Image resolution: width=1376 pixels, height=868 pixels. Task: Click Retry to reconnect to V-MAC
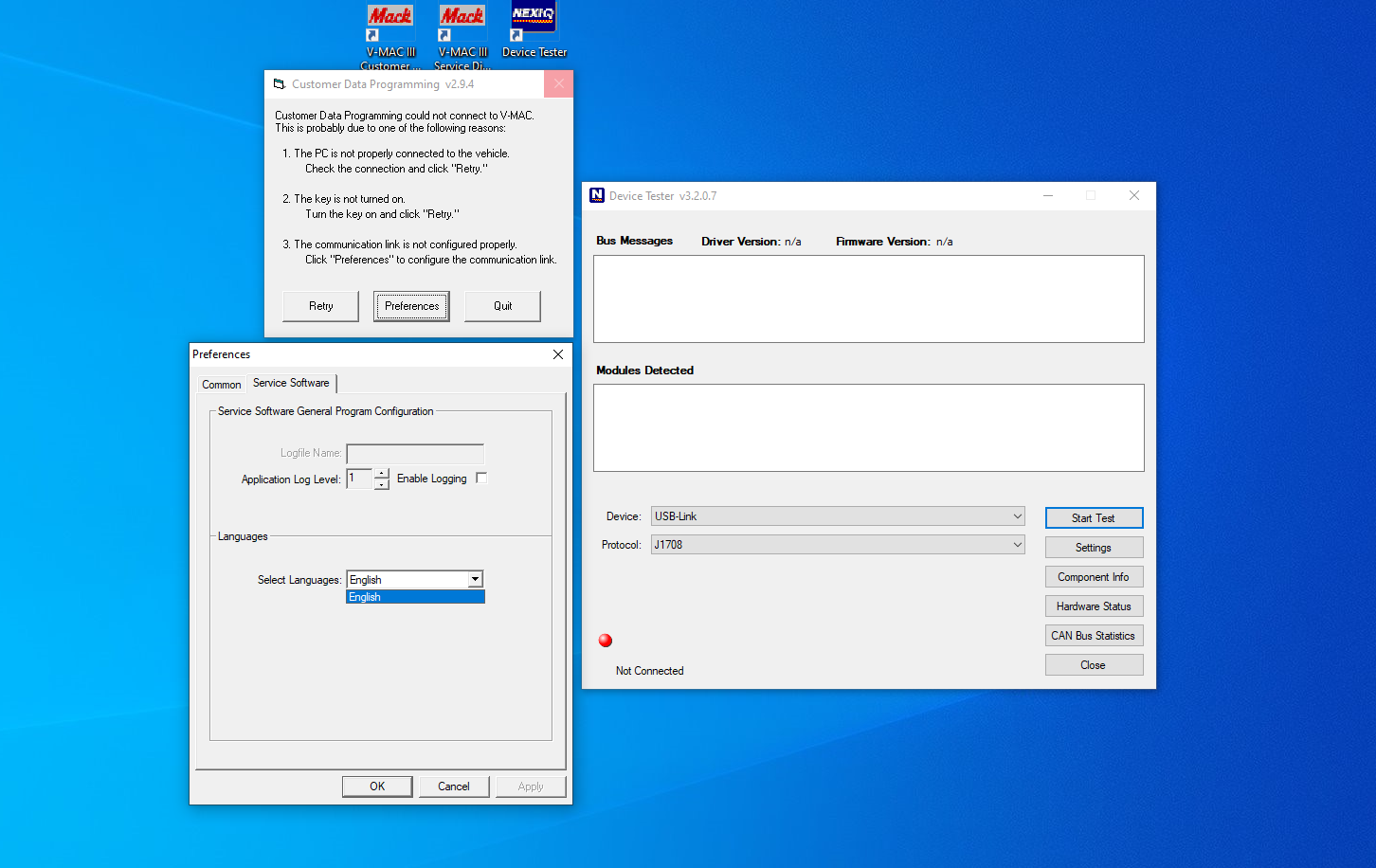pyautogui.click(x=319, y=305)
